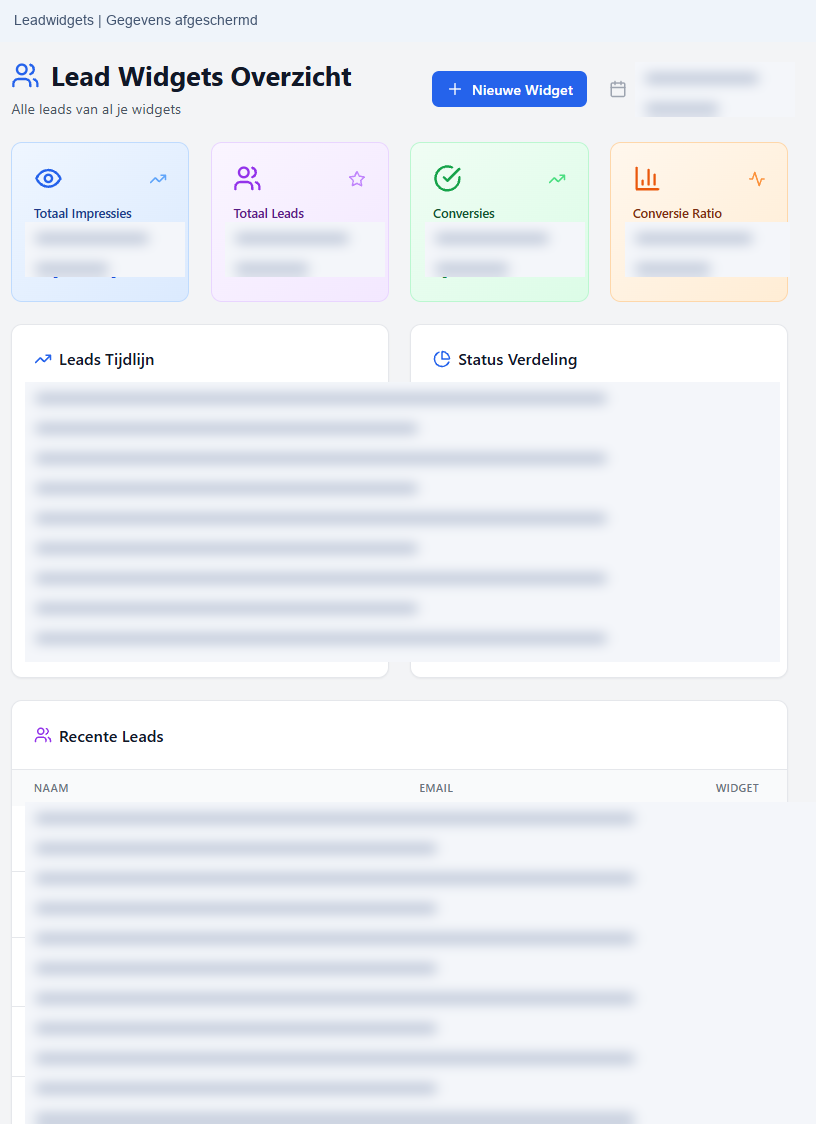The height and width of the screenshot is (1124, 816).
Task: Click the EMAIL column header
Action: pyautogui.click(x=436, y=788)
